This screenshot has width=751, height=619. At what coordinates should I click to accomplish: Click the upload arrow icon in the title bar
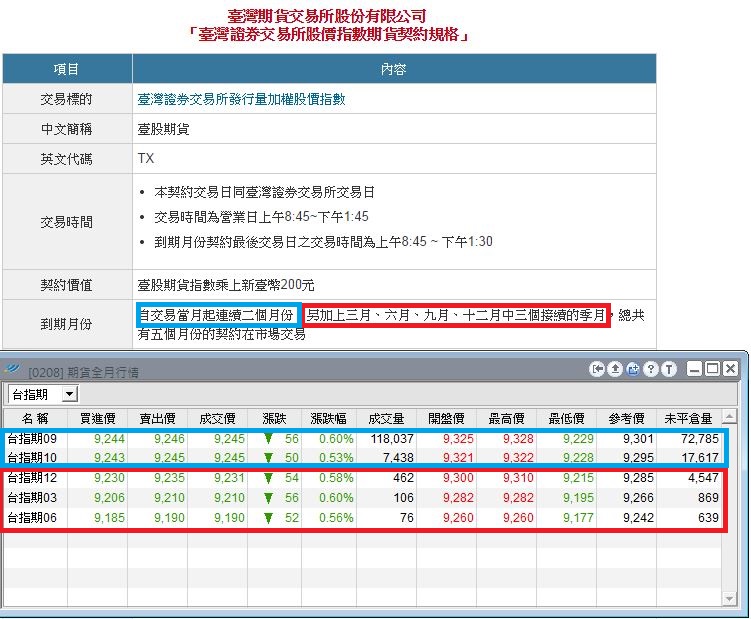[x=615, y=369]
